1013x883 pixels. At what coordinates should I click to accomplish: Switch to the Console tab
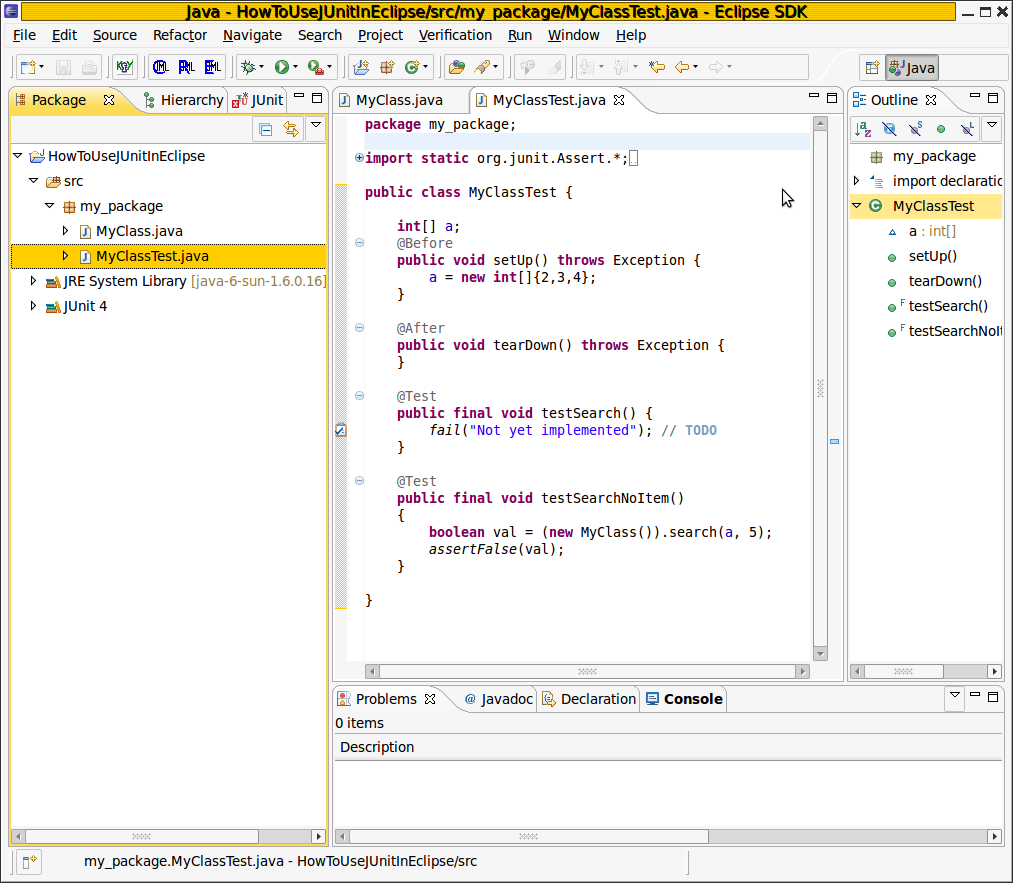(684, 699)
